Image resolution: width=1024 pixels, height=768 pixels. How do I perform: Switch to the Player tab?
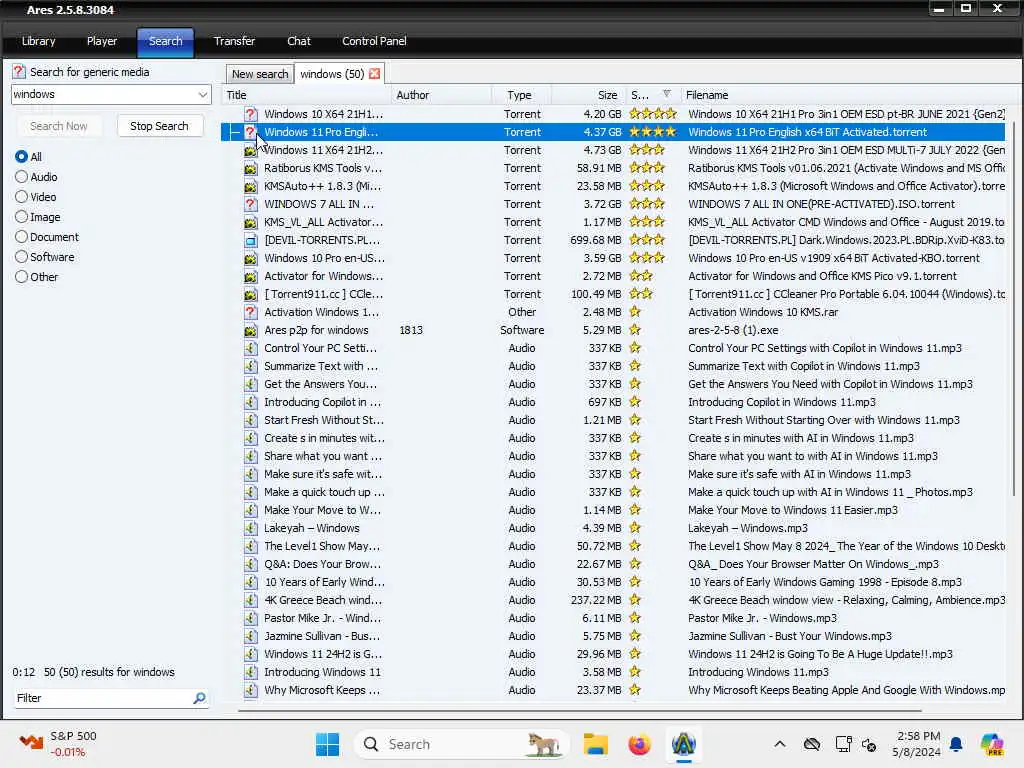pyautogui.click(x=102, y=41)
